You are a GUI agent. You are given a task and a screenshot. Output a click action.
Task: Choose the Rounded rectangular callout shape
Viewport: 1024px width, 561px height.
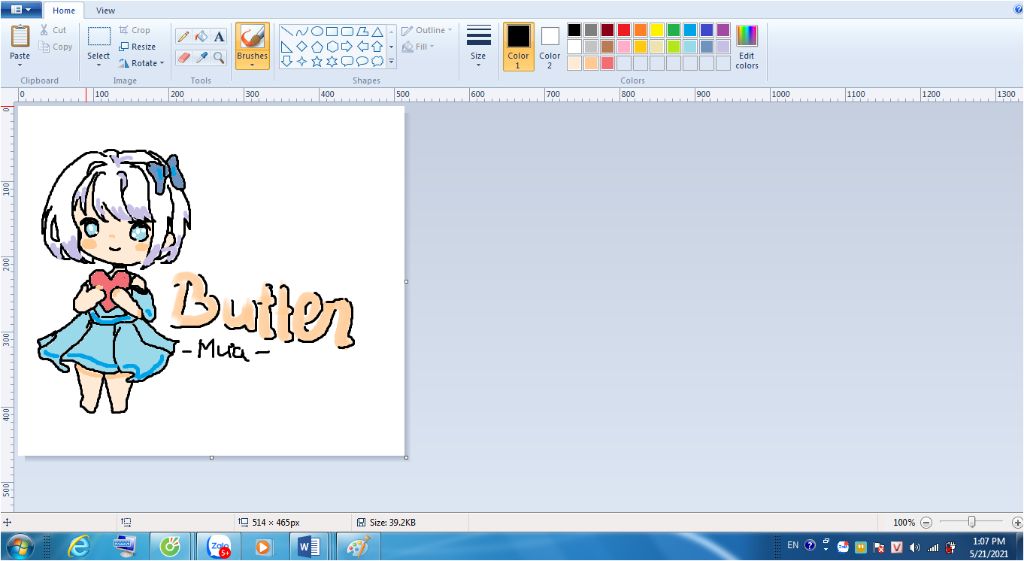(347, 61)
